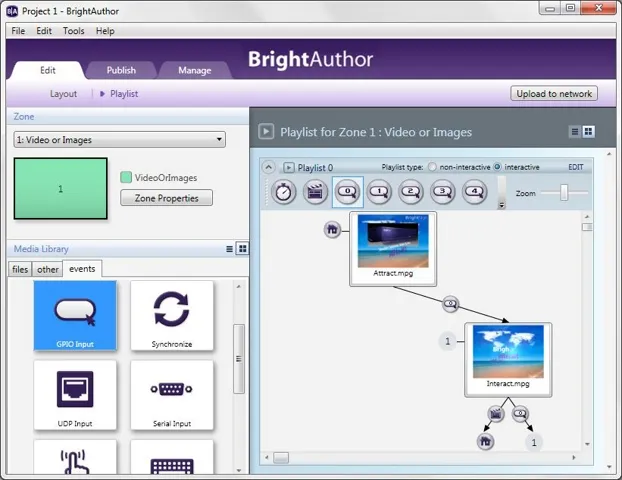Click the play icon next to Playlist 0
The width and height of the screenshot is (622, 480).
[289, 167]
